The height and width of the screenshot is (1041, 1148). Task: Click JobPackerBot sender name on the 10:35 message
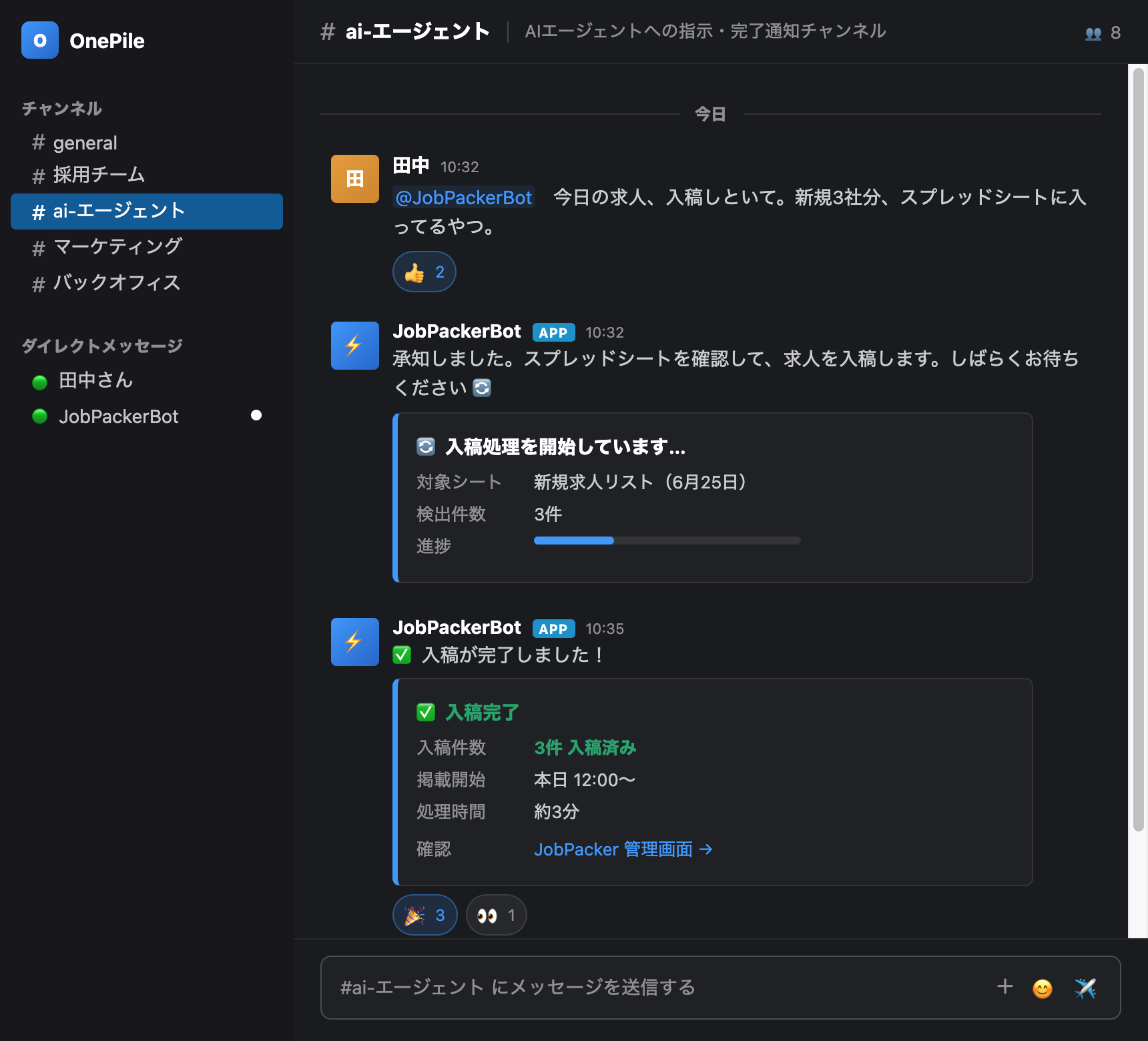[x=457, y=627]
